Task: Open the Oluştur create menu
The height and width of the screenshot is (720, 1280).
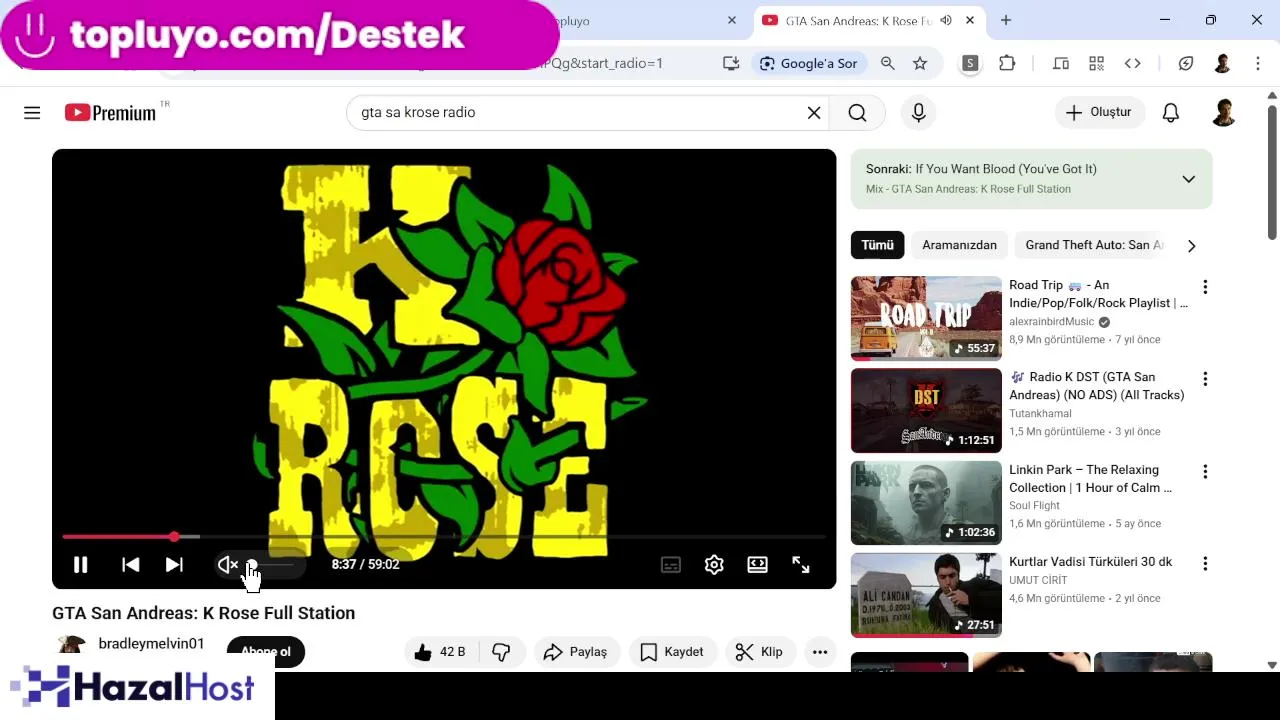Action: [1099, 112]
